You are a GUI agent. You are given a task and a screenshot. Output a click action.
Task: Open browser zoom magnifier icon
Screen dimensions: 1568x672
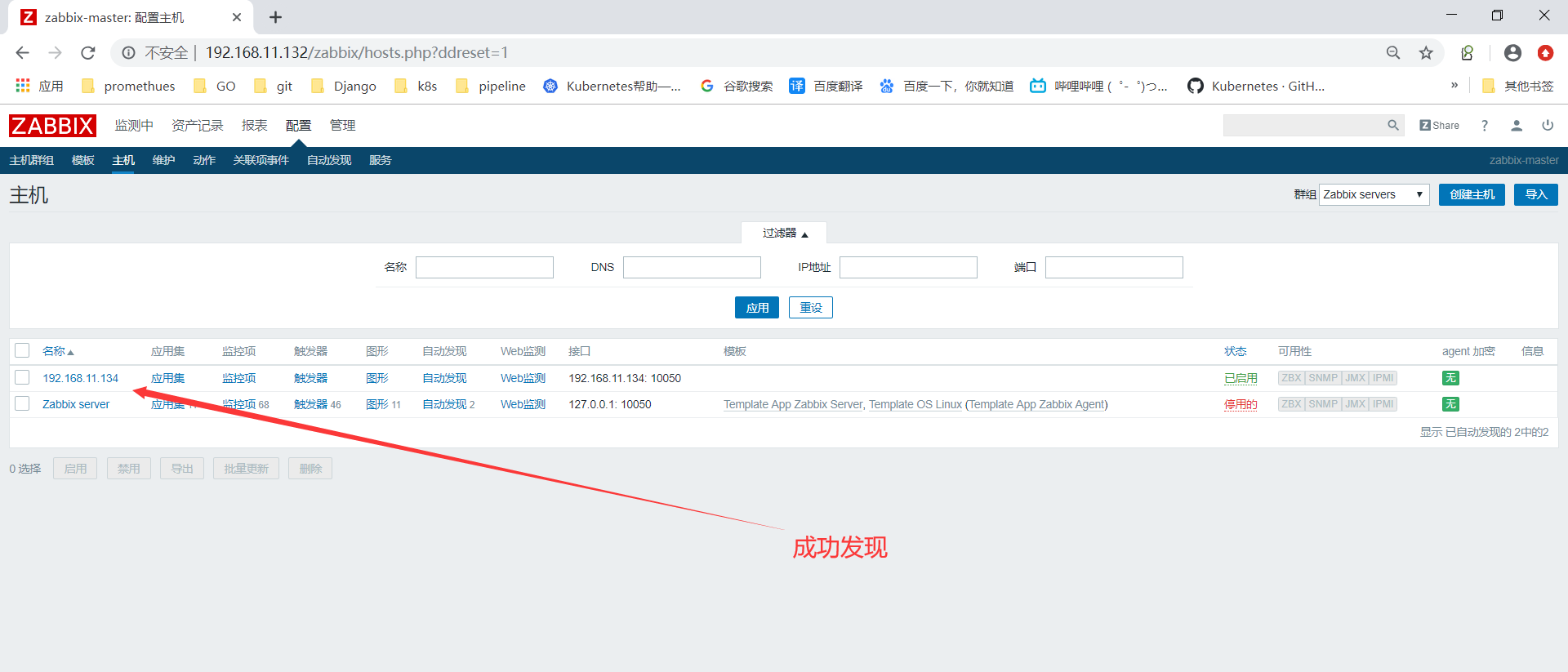tap(1393, 52)
